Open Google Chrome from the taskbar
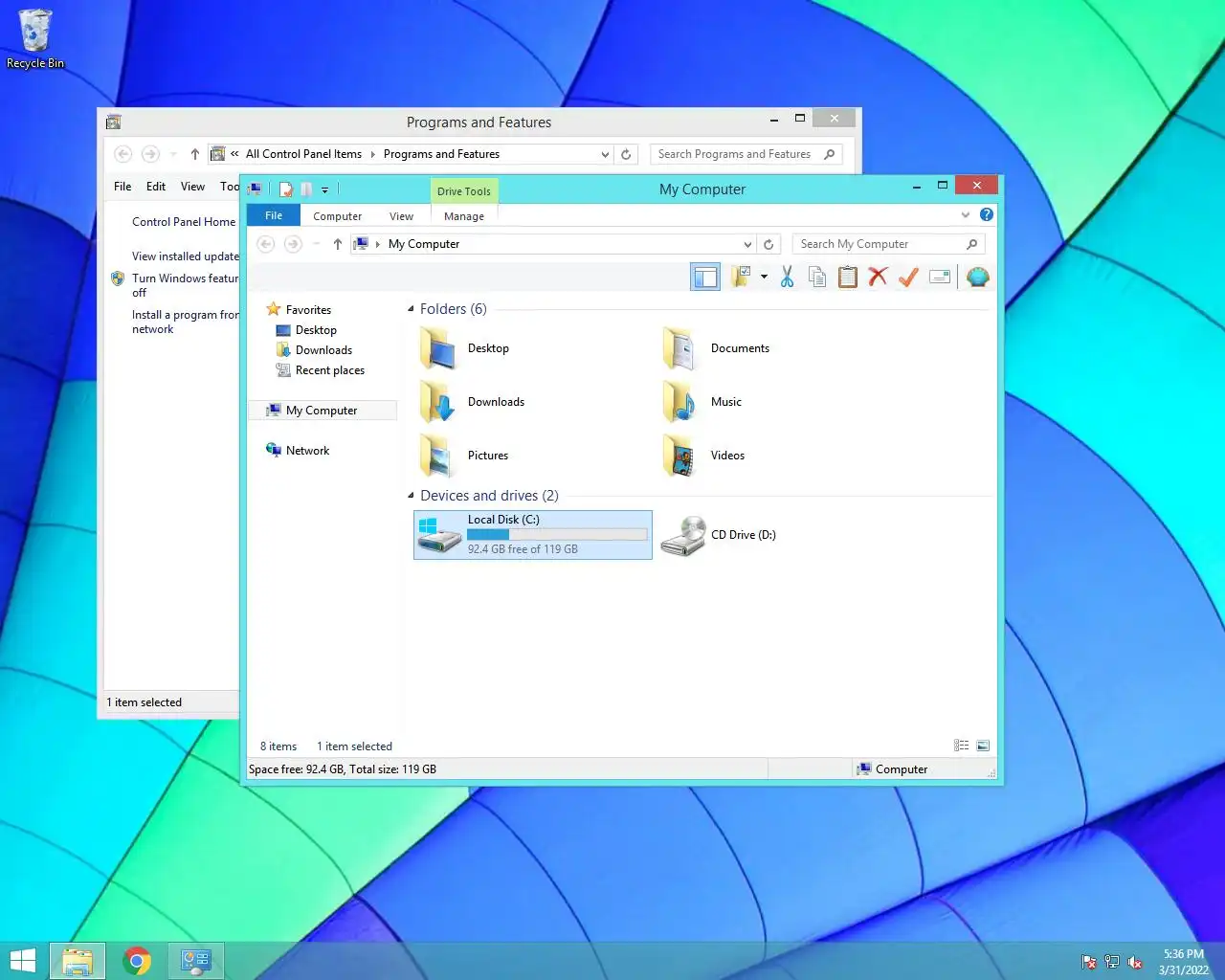Image resolution: width=1225 pixels, height=980 pixels. (137, 961)
